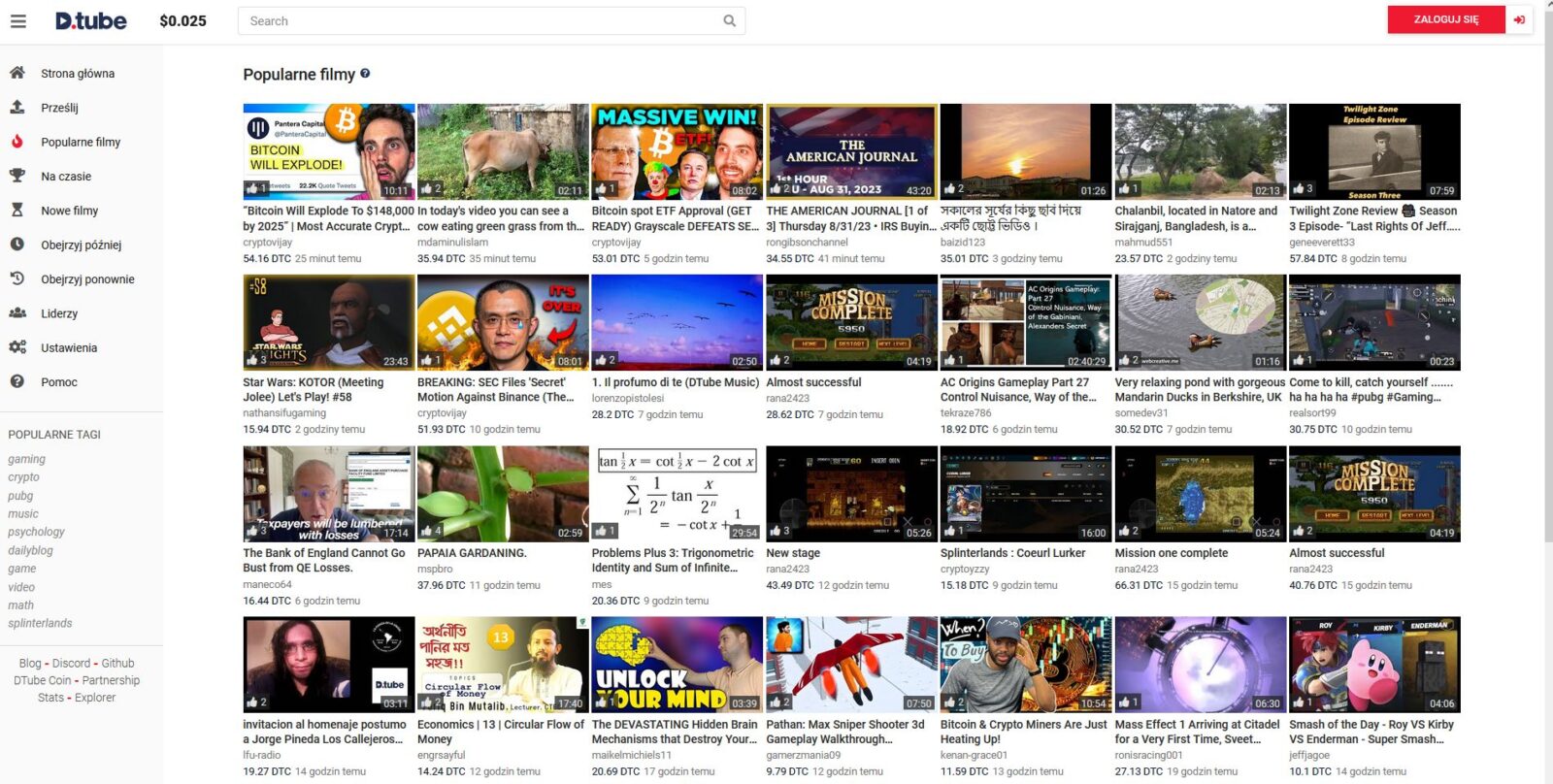Open the Unlock Your Mind video thumbnail
The width and height of the screenshot is (1553, 784).
coord(677,665)
